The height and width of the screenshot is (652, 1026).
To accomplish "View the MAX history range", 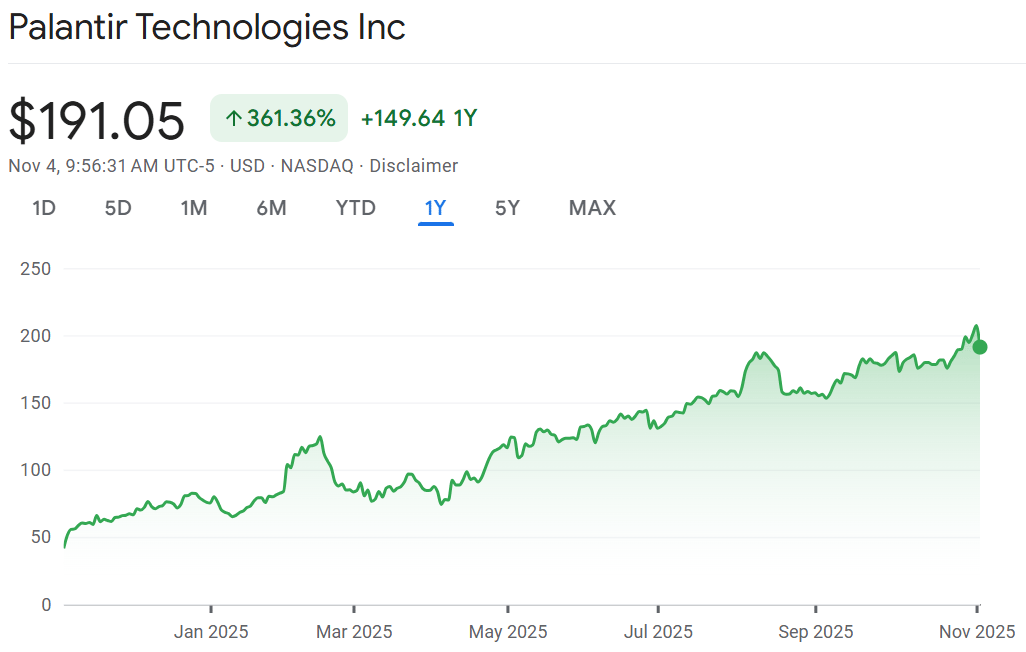I will [592, 208].
